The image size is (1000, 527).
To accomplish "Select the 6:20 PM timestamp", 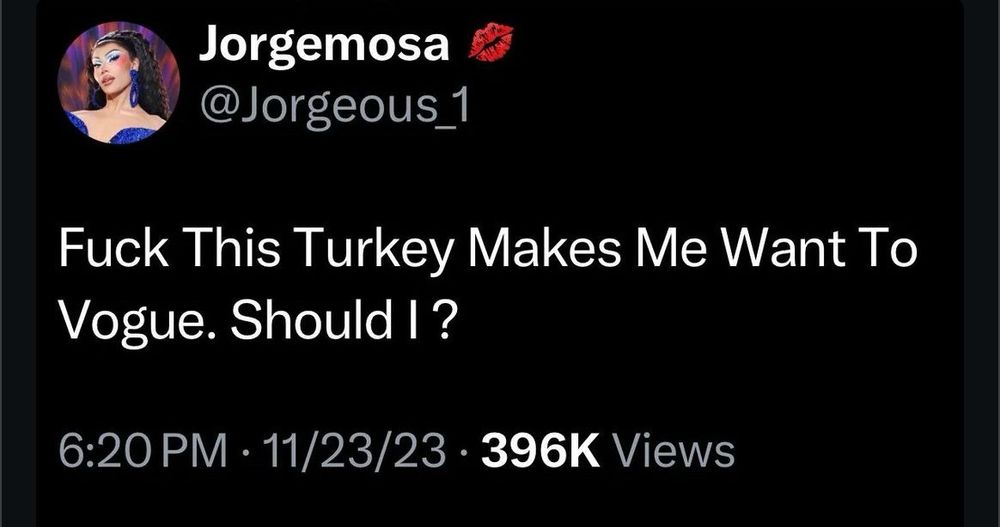I will click(x=143, y=452).
